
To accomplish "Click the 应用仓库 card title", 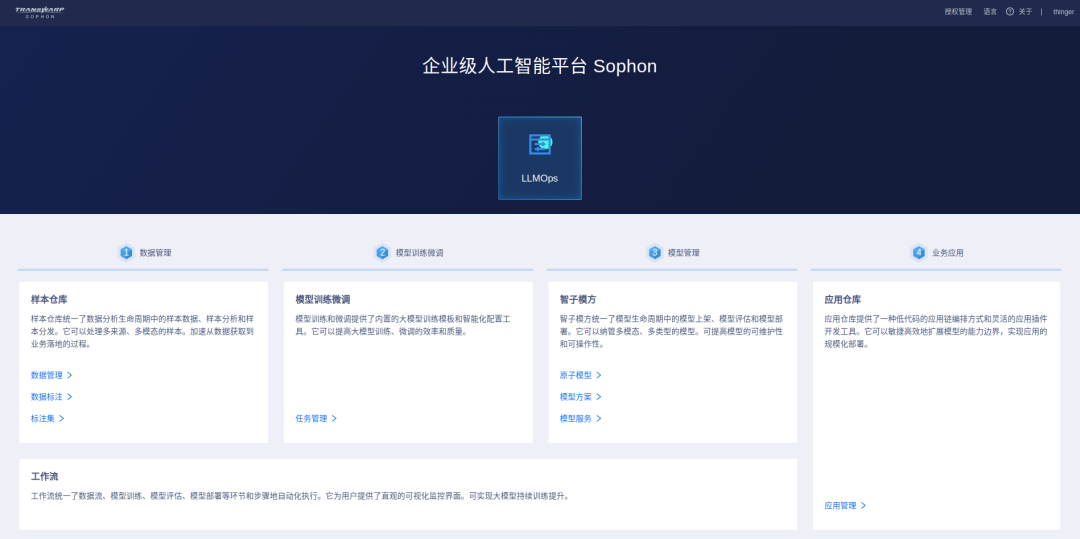I will (842, 299).
